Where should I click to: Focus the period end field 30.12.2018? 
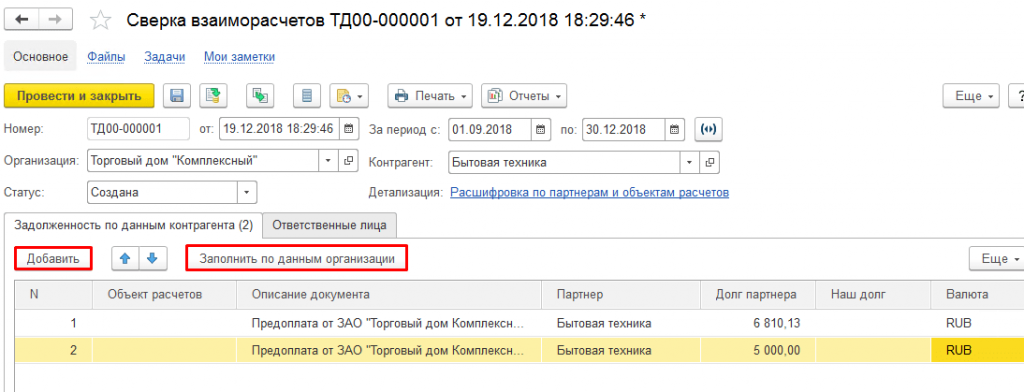coord(625,129)
